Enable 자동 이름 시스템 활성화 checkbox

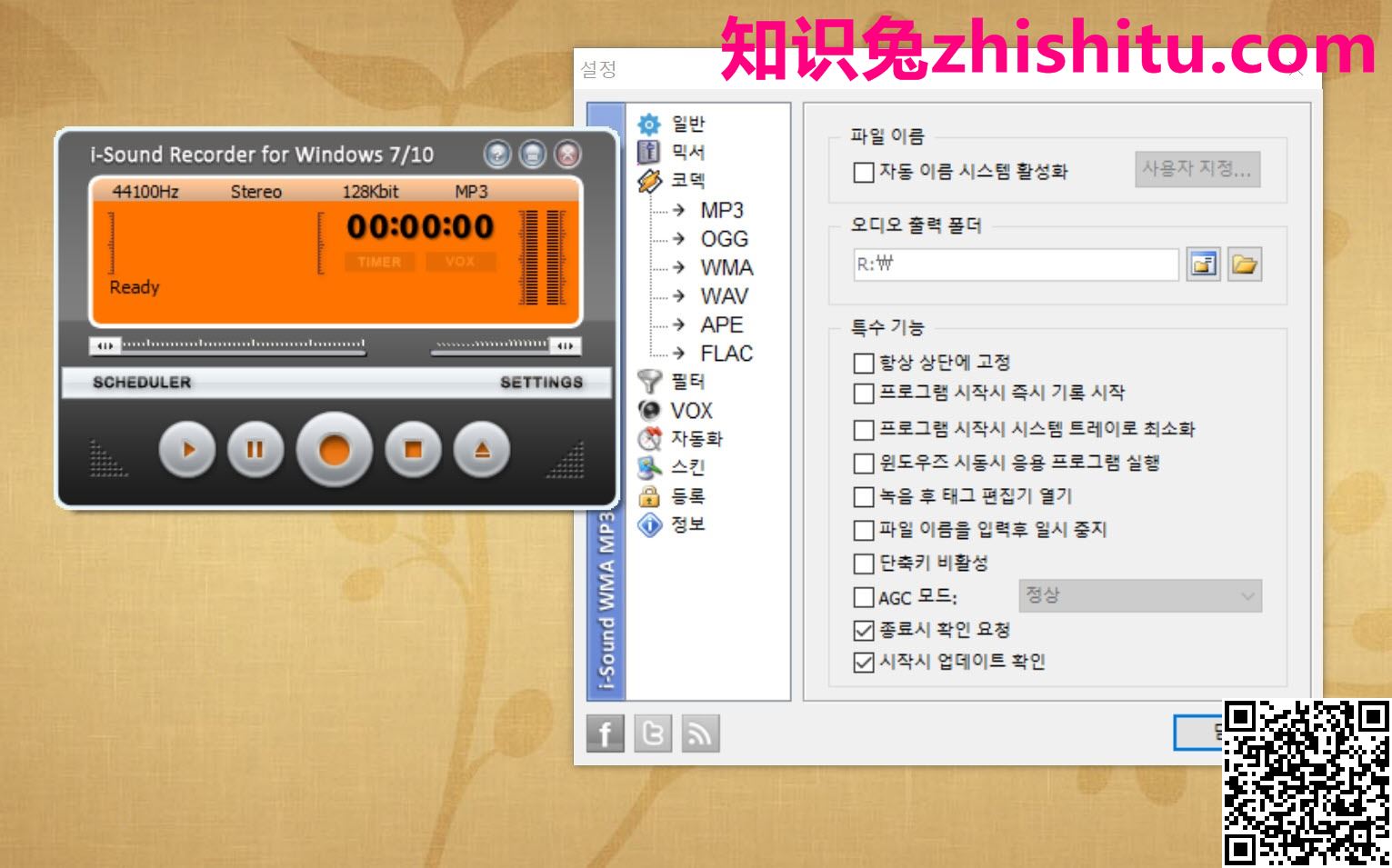point(864,172)
